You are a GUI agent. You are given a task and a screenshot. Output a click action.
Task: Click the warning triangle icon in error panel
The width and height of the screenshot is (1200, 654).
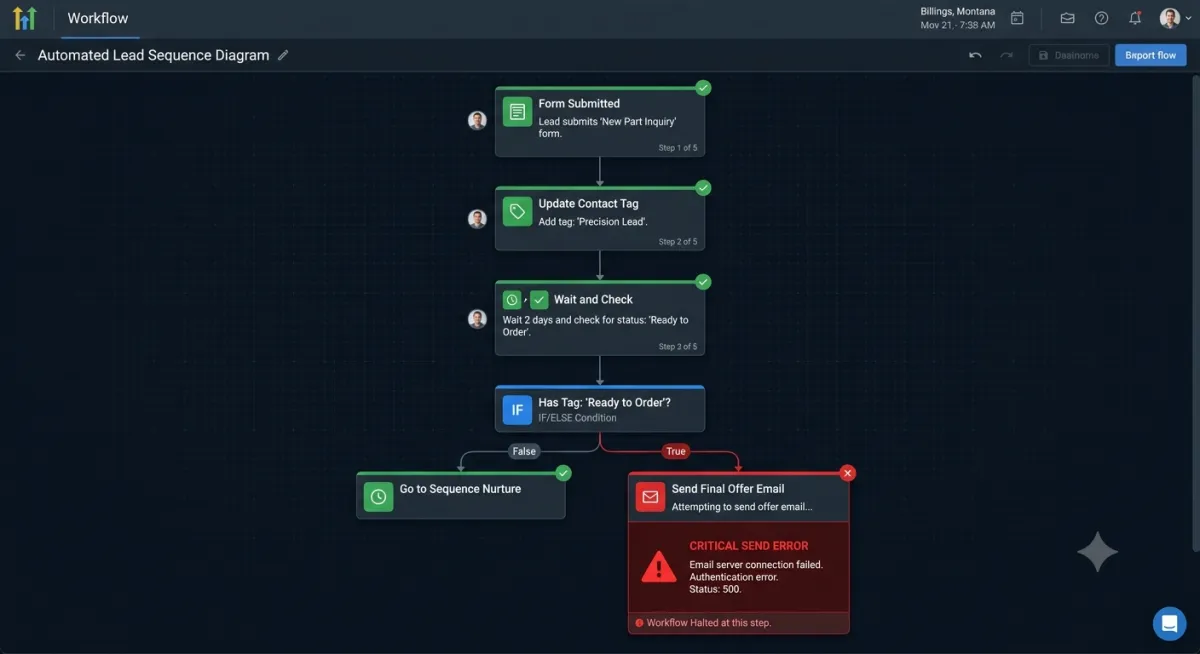[x=658, y=568]
